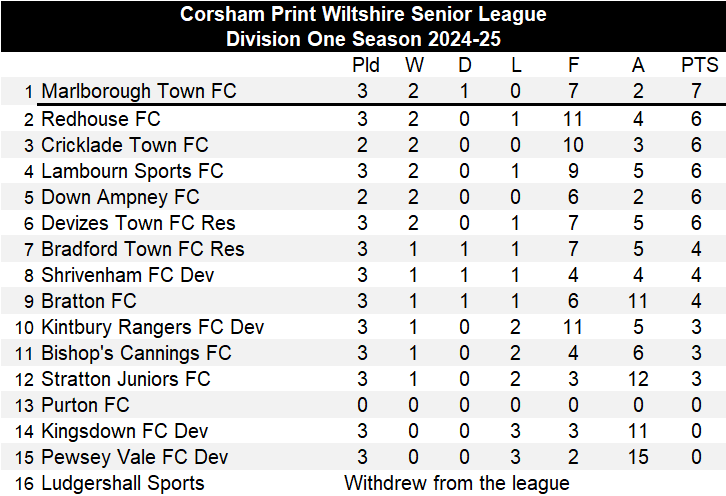Click the Withdrew from the league text

point(457,483)
